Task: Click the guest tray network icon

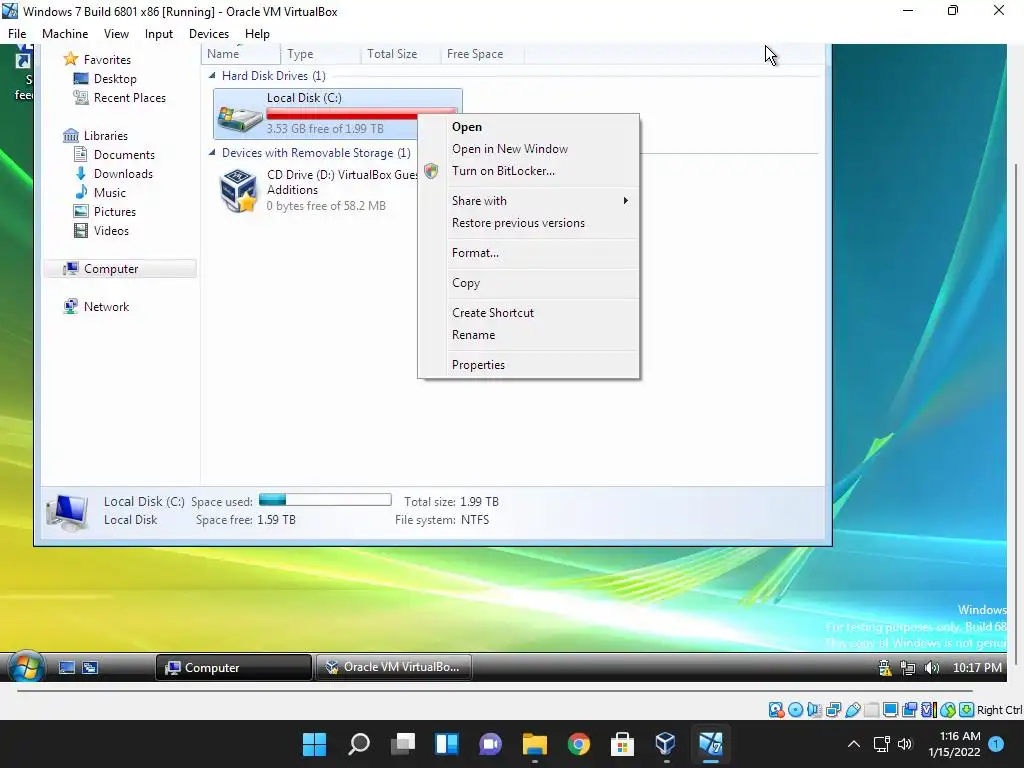Action: (908, 667)
